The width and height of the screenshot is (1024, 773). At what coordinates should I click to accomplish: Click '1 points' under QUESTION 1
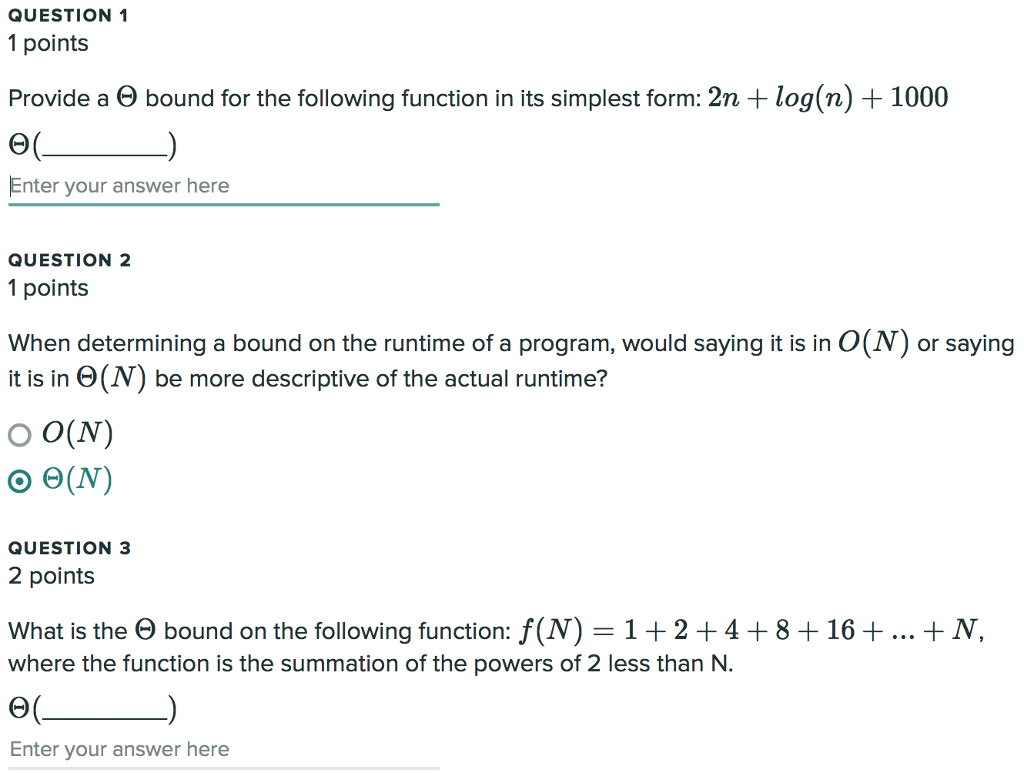point(47,43)
